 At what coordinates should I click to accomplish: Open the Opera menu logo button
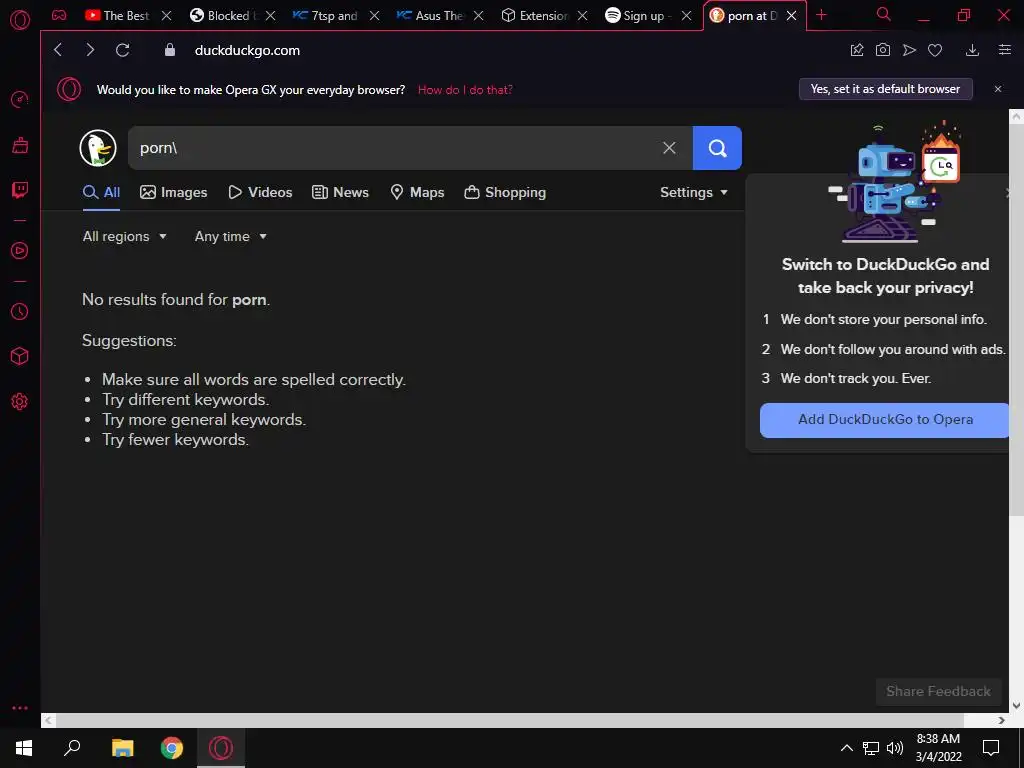[x=20, y=20]
